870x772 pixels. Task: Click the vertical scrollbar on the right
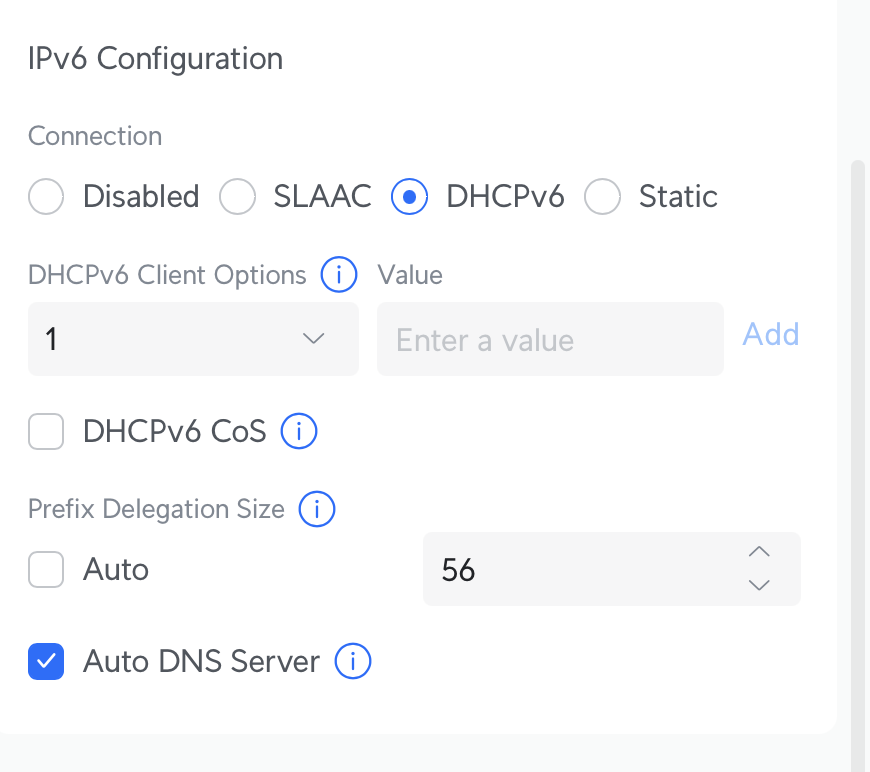pos(858,466)
